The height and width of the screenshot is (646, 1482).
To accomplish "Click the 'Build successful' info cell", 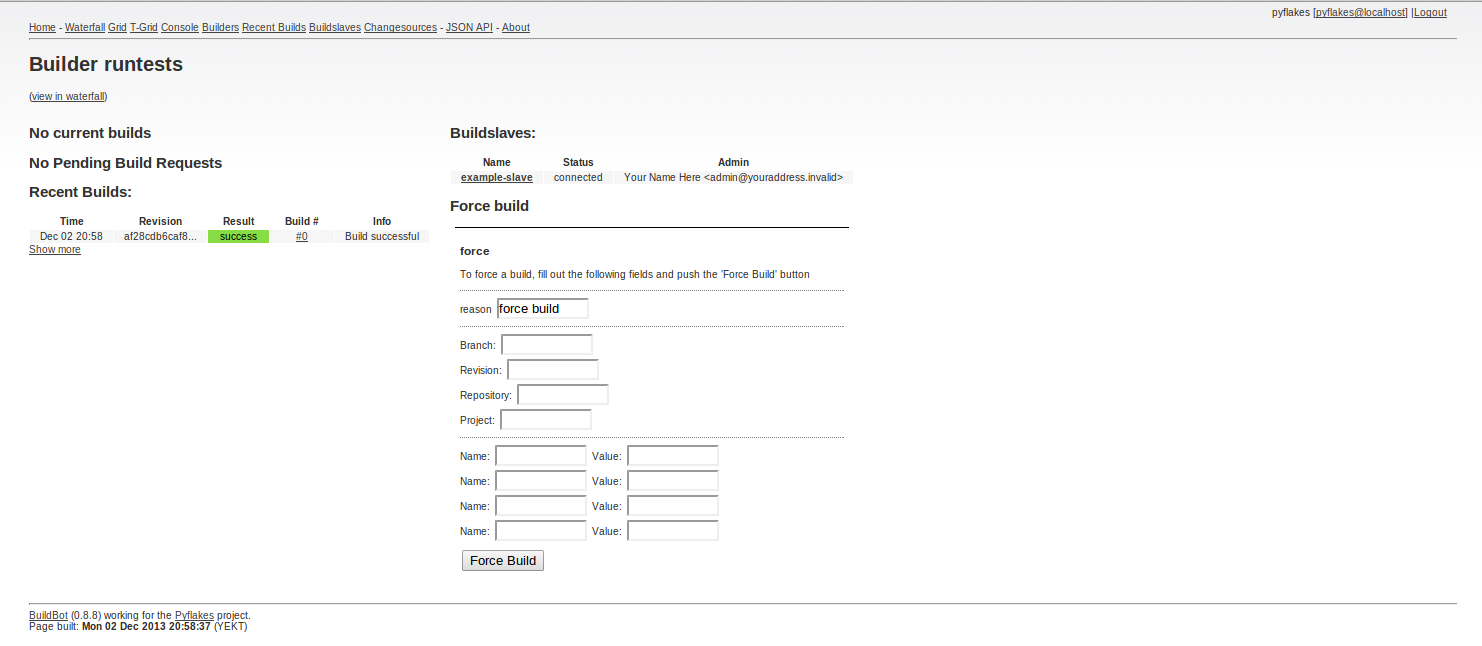I will [x=382, y=237].
